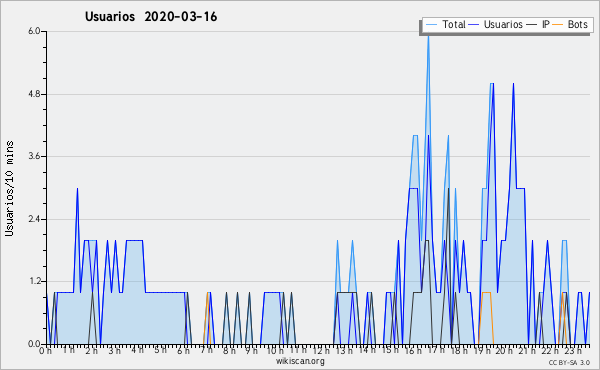Click the x-axis label '13 h'

tap(344, 350)
